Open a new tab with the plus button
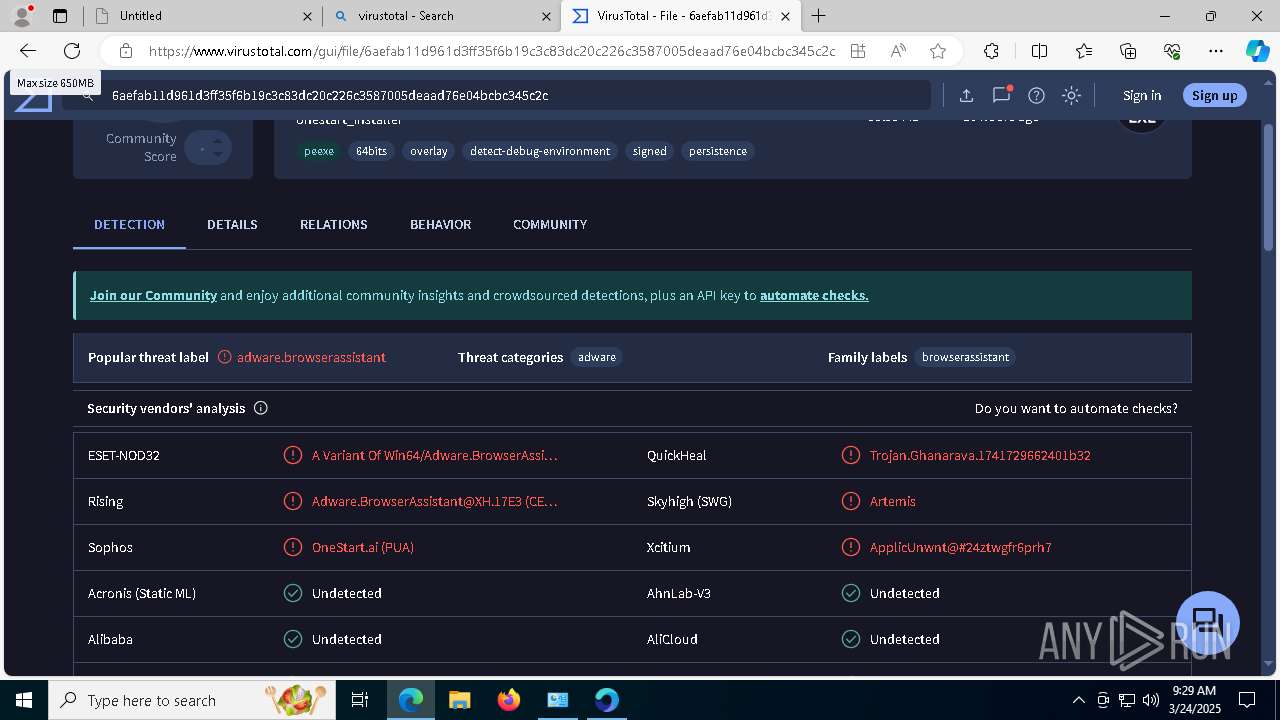 point(819,16)
